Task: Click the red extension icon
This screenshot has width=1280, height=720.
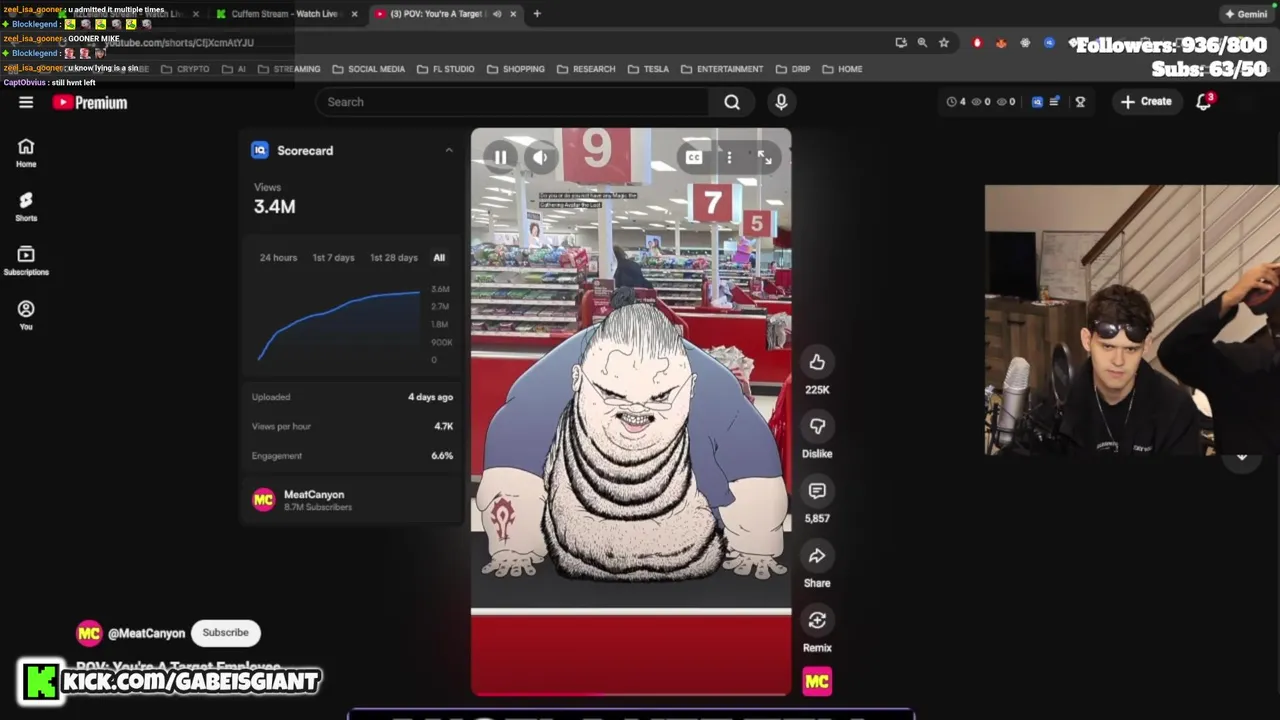Action: point(977,43)
